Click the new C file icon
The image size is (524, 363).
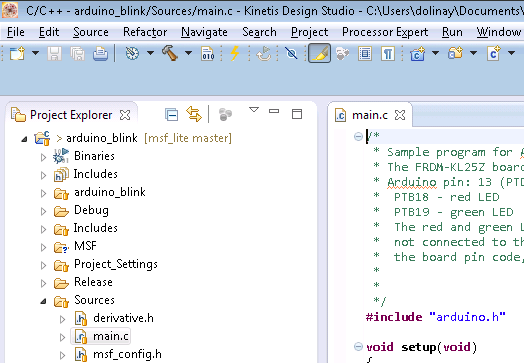click(x=494, y=53)
